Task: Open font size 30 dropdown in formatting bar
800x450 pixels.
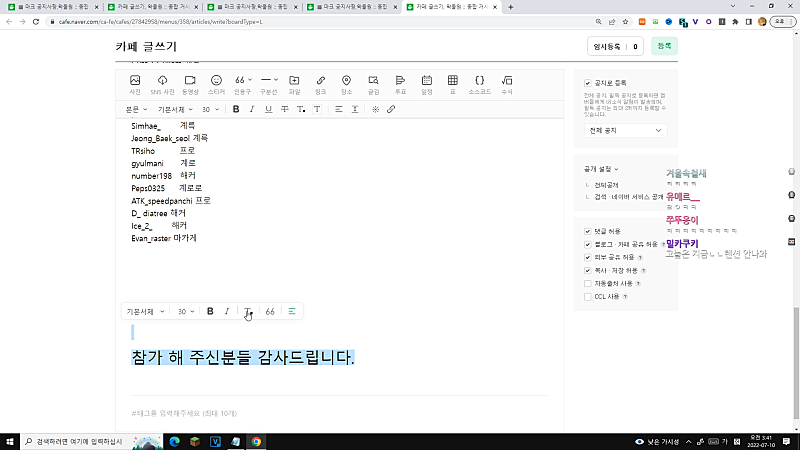Action: (210, 109)
